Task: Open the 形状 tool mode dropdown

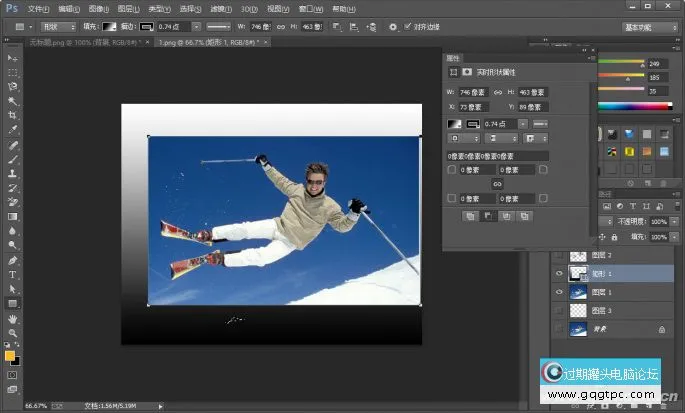Action: pyautogui.click(x=56, y=27)
